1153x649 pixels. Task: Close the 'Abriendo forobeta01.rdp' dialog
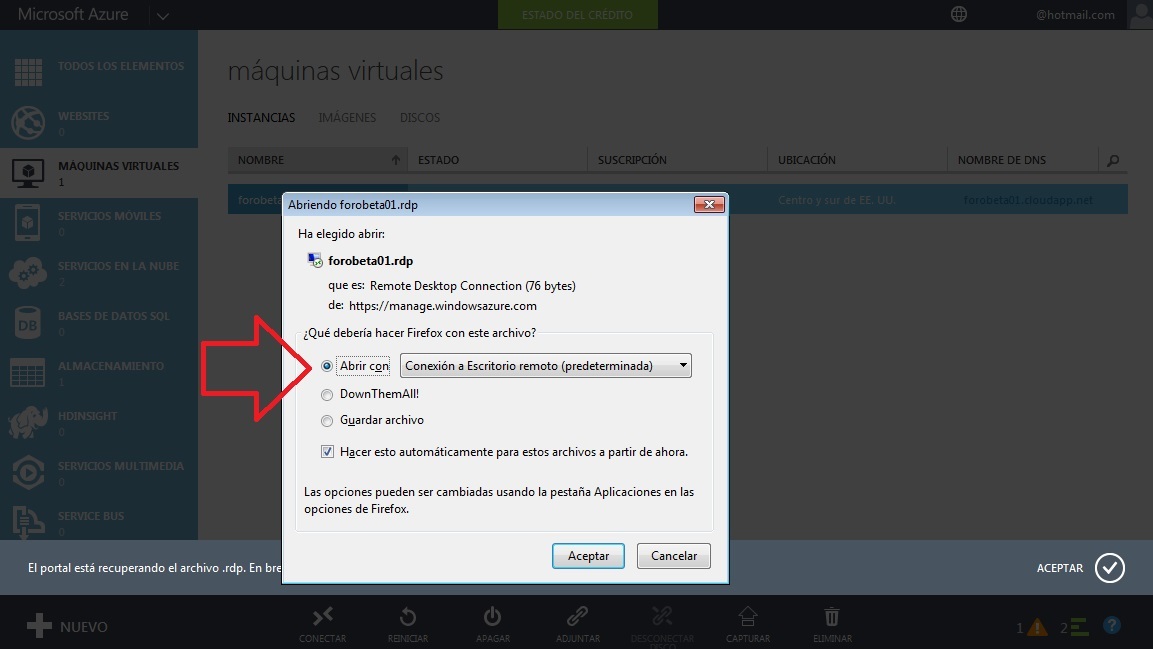pyautogui.click(x=709, y=204)
